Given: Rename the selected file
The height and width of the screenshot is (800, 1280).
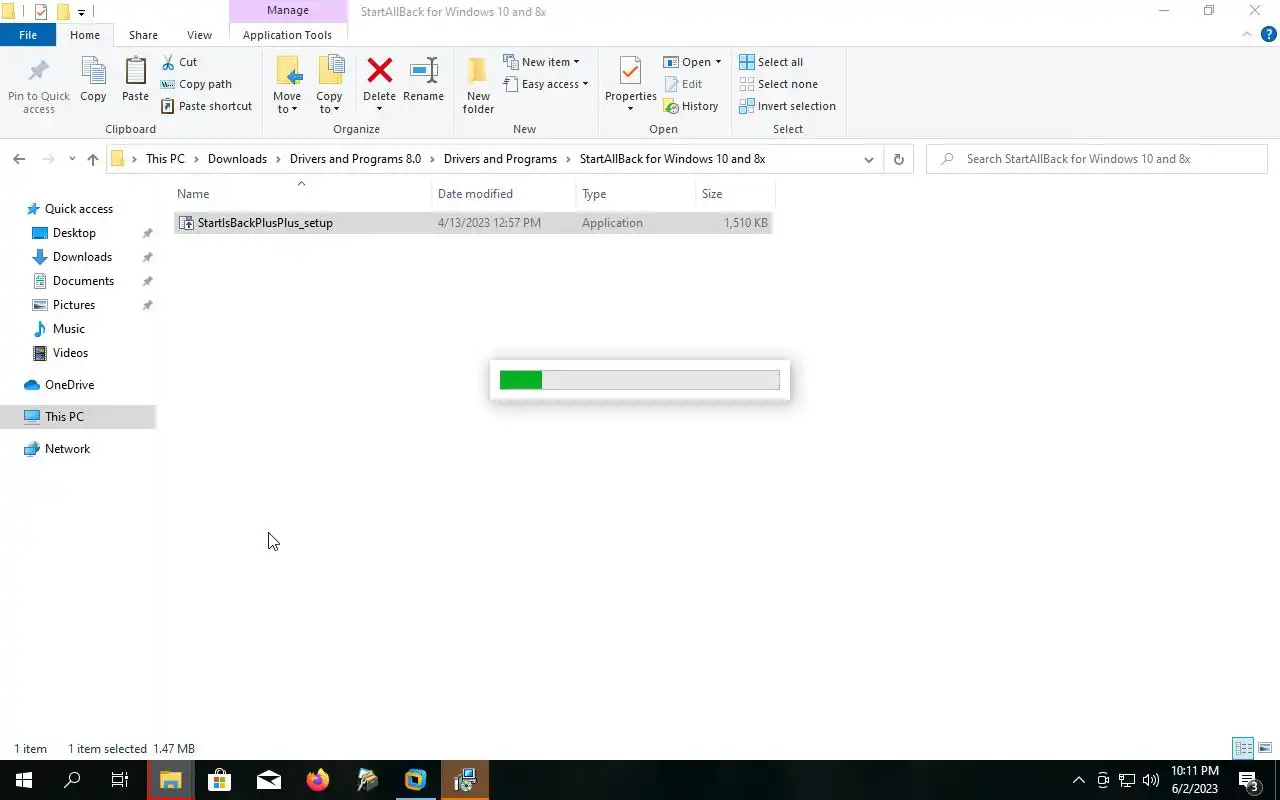Looking at the screenshot, I should point(423,80).
